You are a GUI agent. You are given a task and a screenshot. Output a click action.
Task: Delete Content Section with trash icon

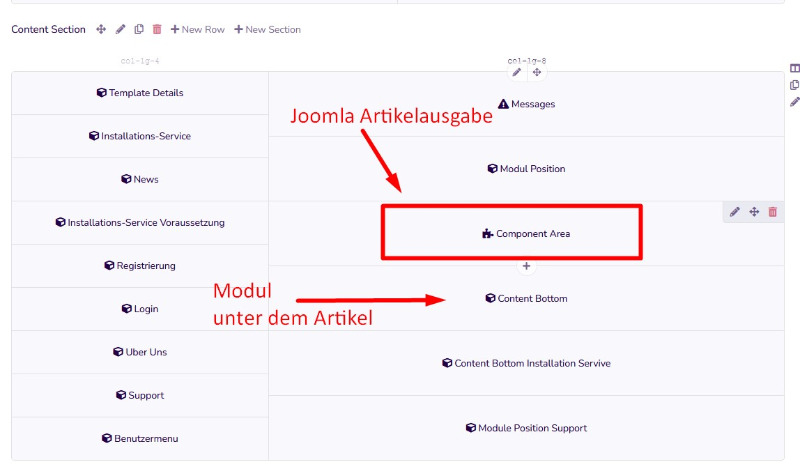157,29
